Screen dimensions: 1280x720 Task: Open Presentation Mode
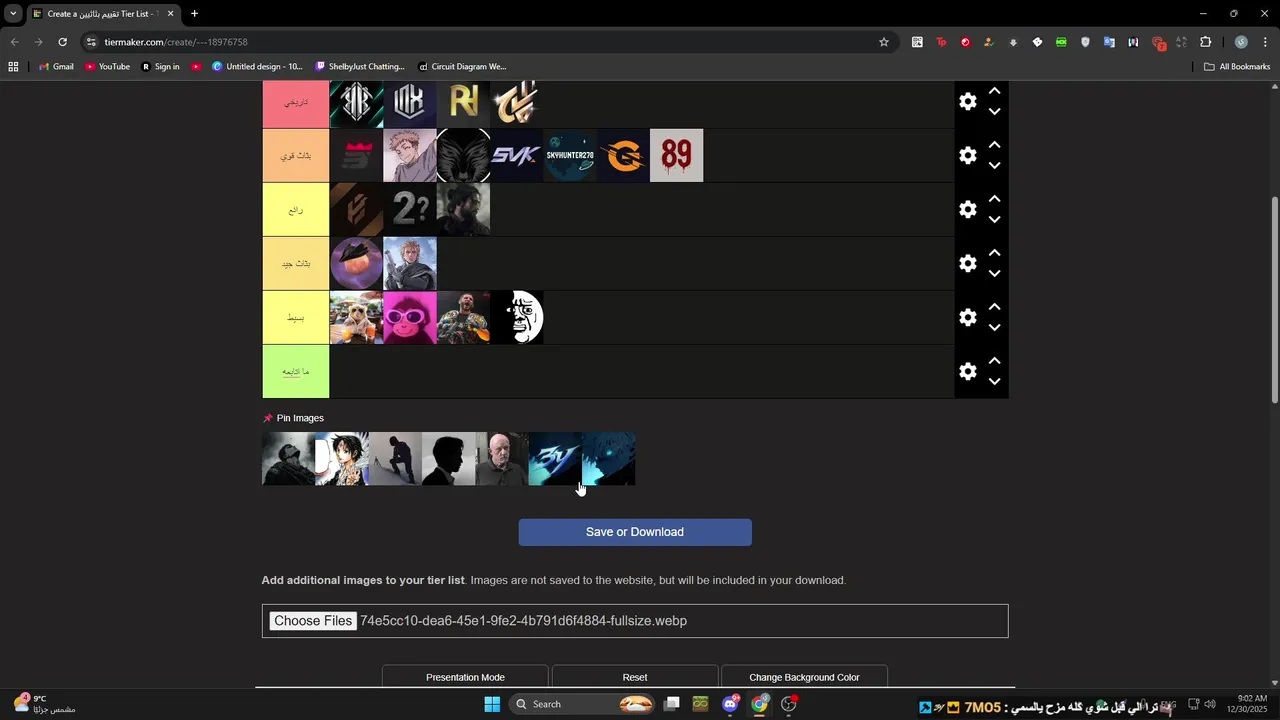click(x=465, y=677)
